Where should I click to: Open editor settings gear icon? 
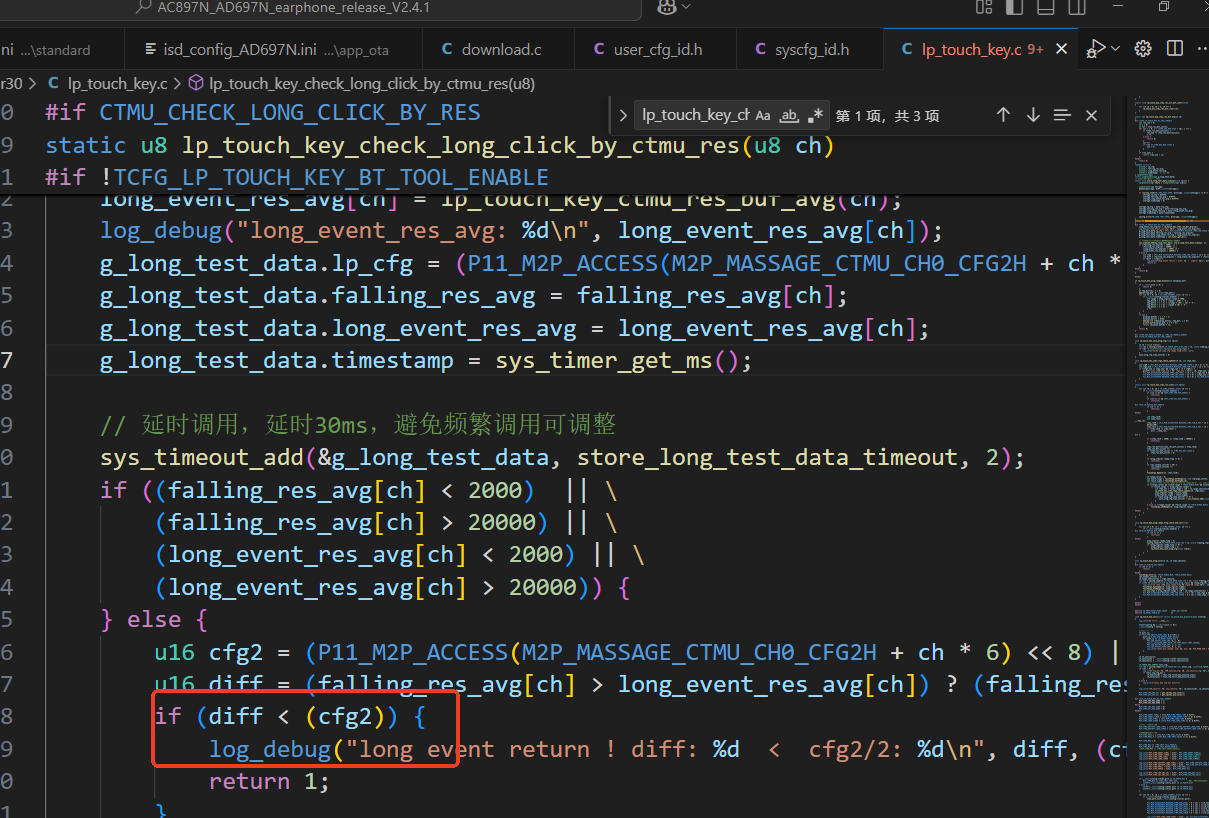click(x=1144, y=48)
